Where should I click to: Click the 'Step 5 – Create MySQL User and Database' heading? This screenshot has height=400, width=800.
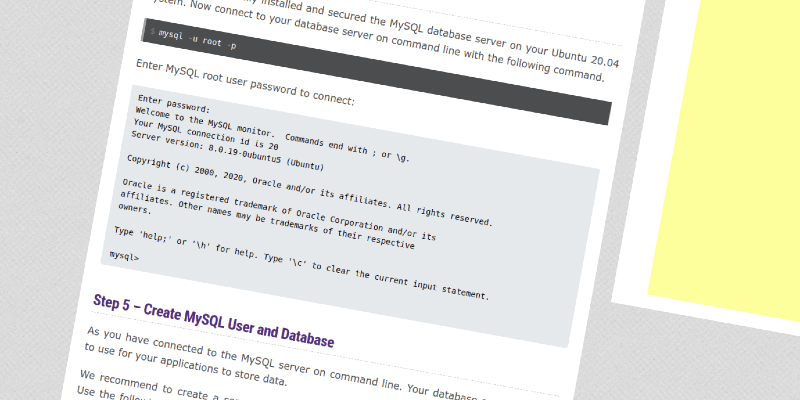[213, 320]
